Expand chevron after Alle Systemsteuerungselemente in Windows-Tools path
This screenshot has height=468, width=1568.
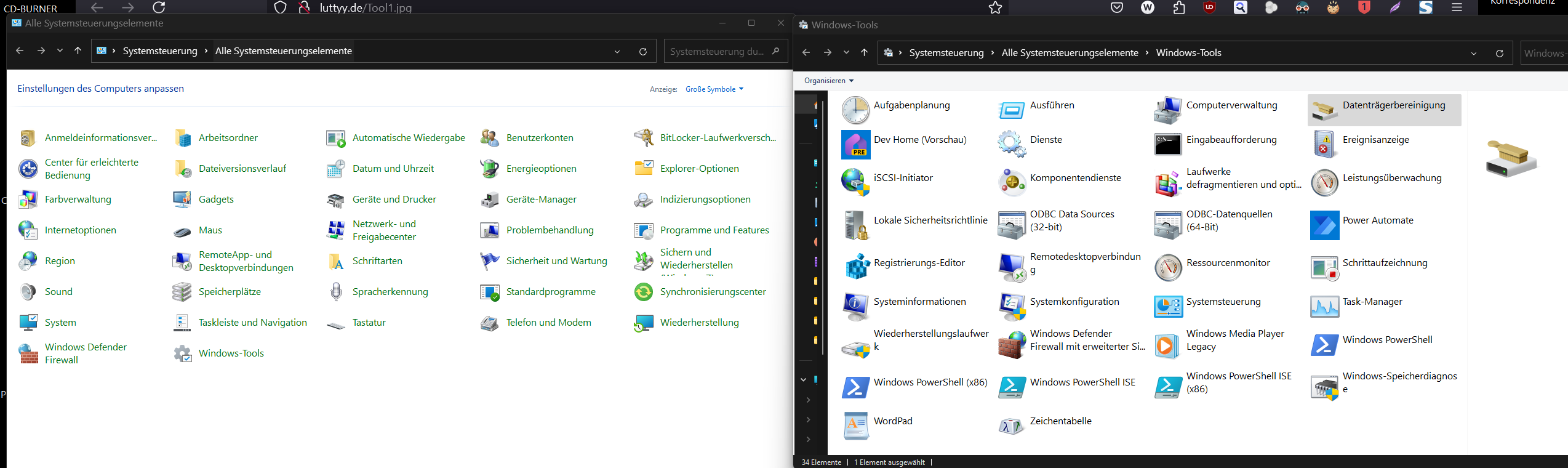(1147, 53)
